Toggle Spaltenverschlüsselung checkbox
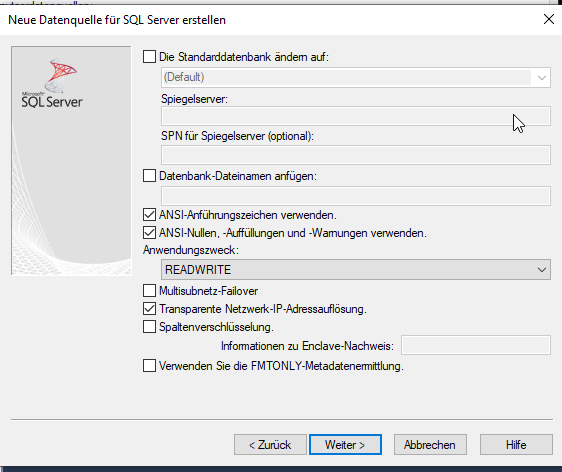This screenshot has width=562, height=472. pos(149,327)
